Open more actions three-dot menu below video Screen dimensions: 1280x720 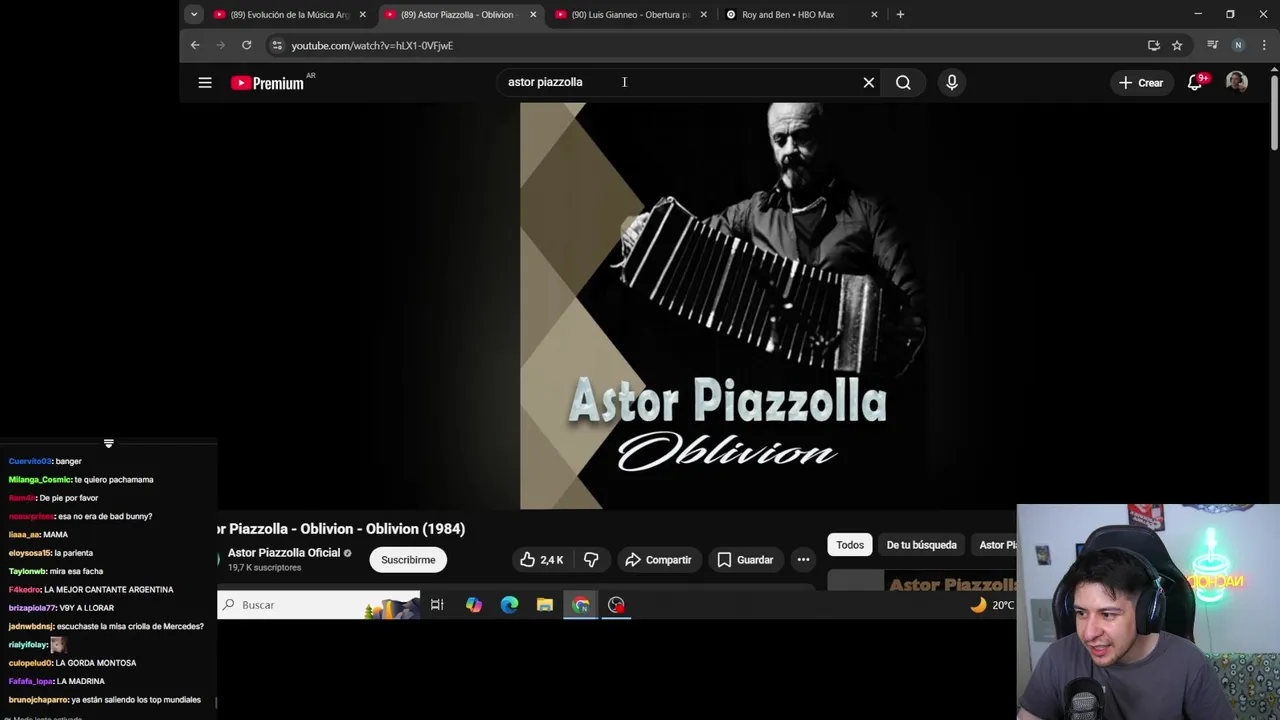(803, 560)
